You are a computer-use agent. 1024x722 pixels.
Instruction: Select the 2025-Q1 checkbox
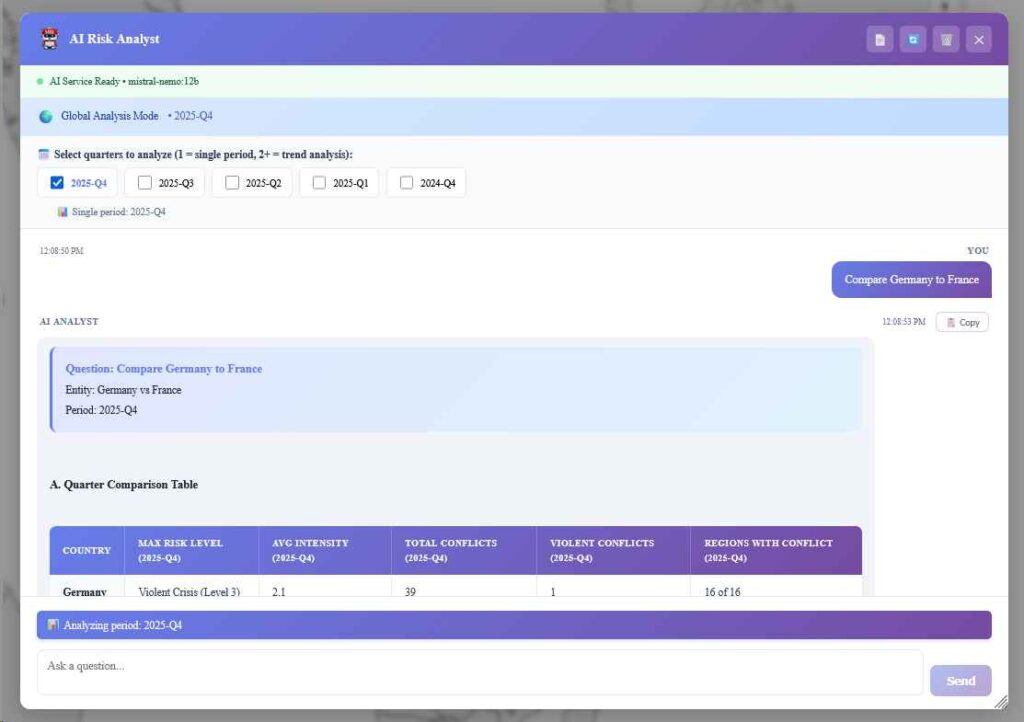[x=319, y=182]
